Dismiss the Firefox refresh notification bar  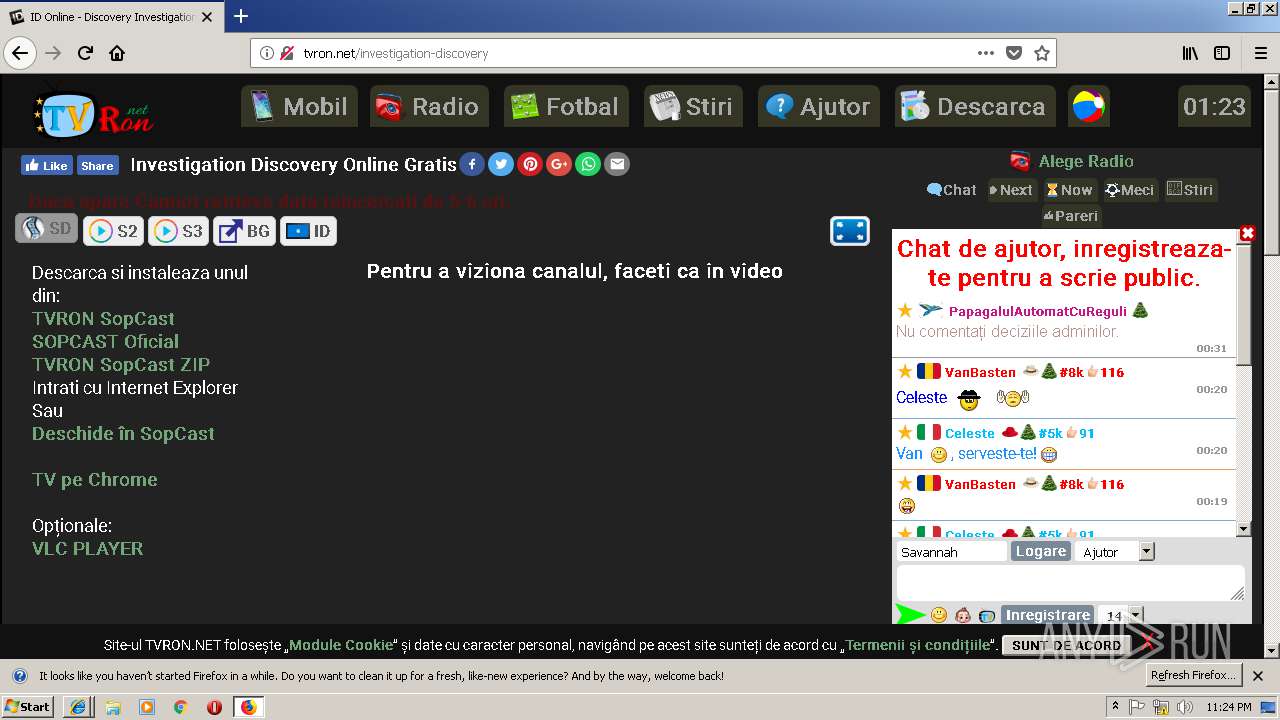coord(1258,676)
